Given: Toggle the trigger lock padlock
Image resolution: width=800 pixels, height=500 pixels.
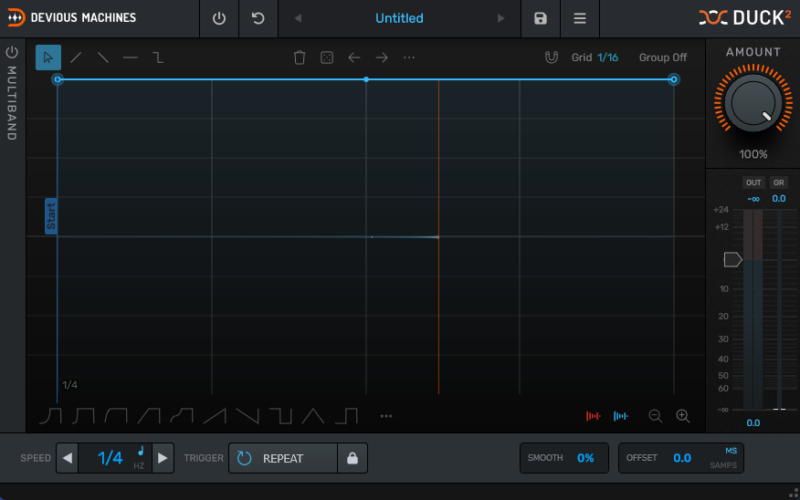Looking at the screenshot, I should coord(352,458).
